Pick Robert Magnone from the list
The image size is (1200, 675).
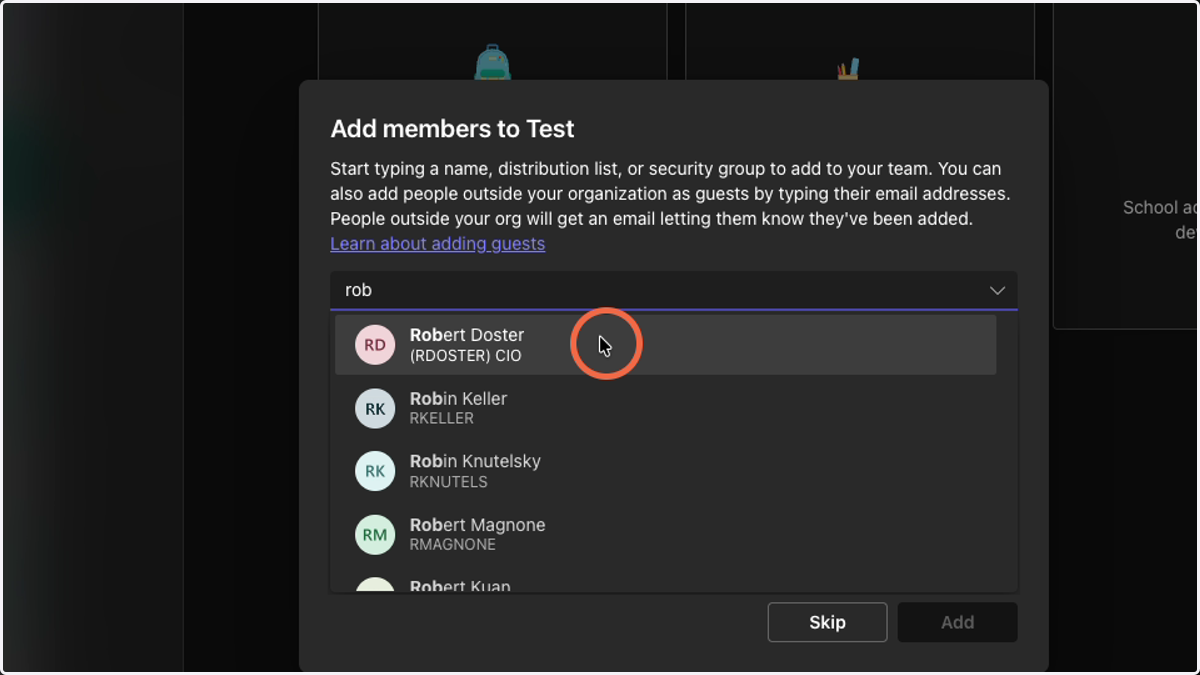[665, 535]
